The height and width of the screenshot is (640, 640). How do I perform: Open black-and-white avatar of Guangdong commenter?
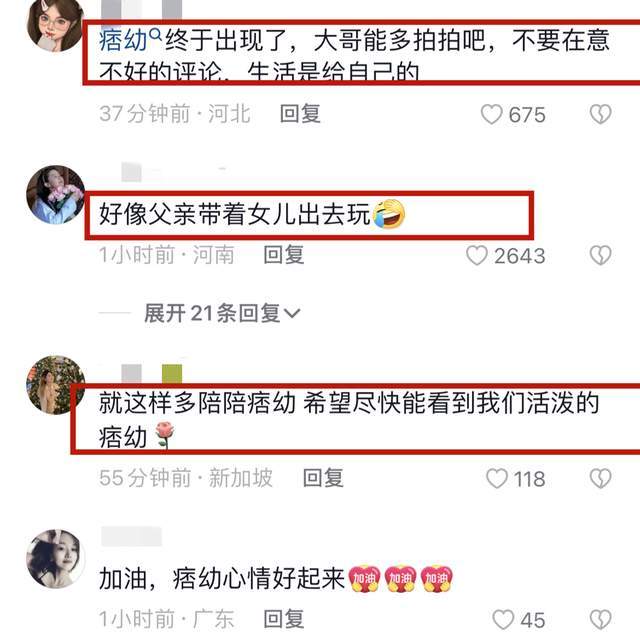pos(56,558)
